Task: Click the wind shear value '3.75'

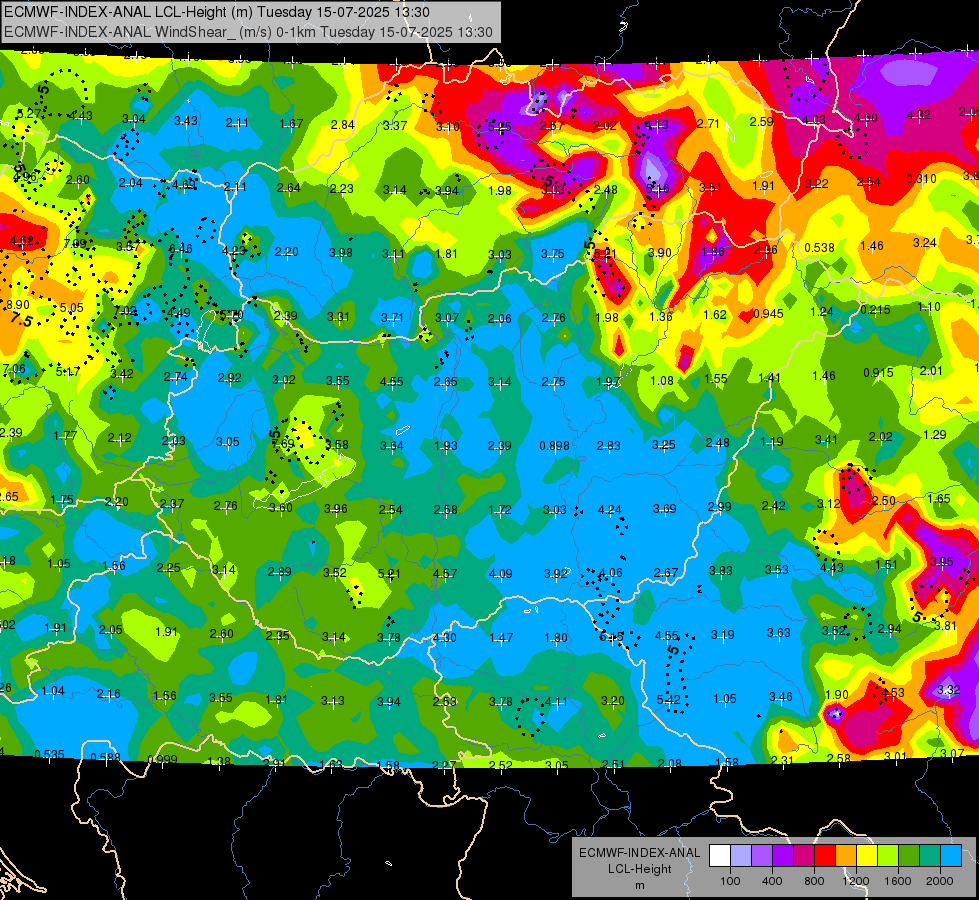Action: [553, 254]
